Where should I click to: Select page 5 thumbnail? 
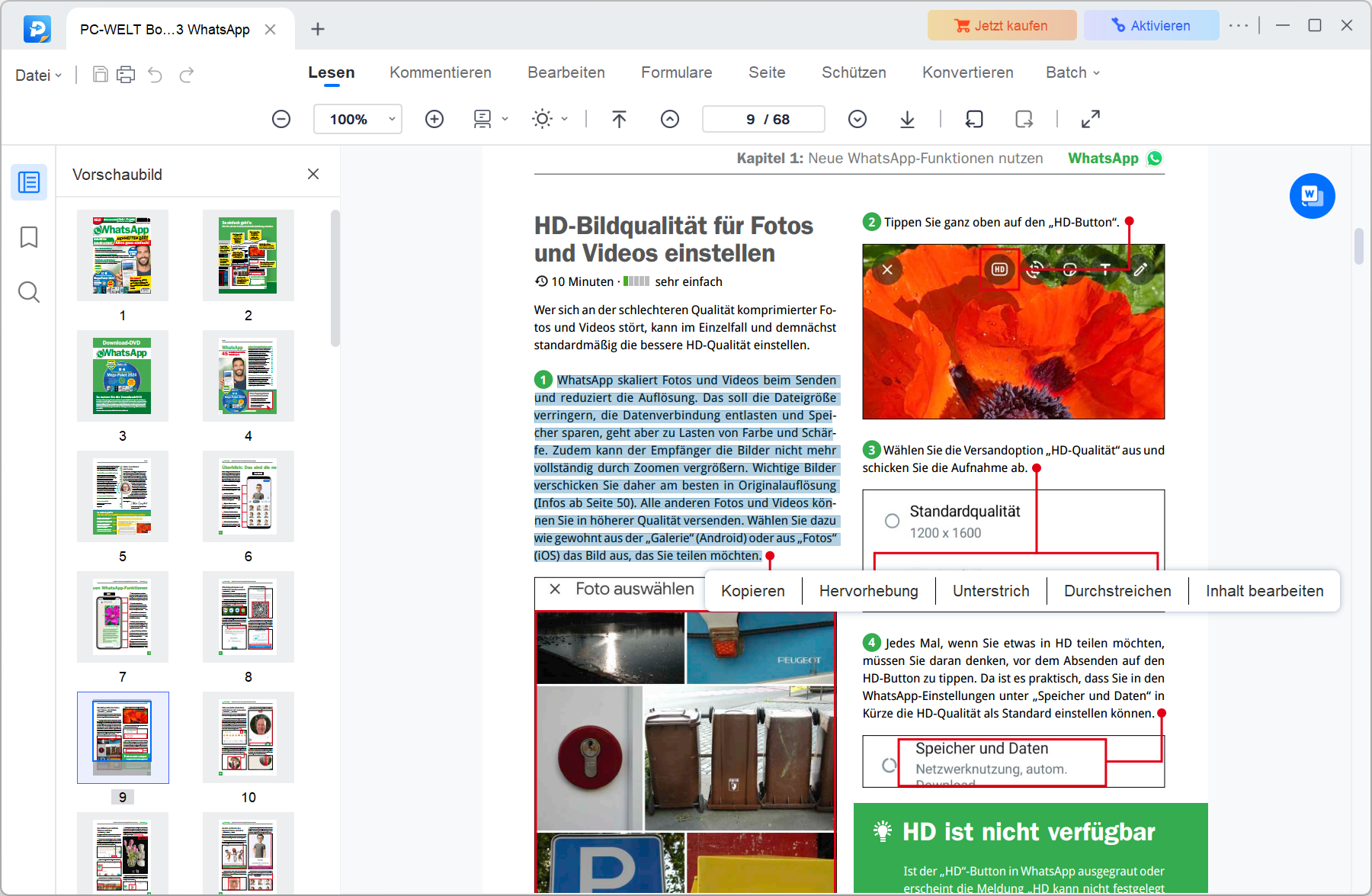122,496
